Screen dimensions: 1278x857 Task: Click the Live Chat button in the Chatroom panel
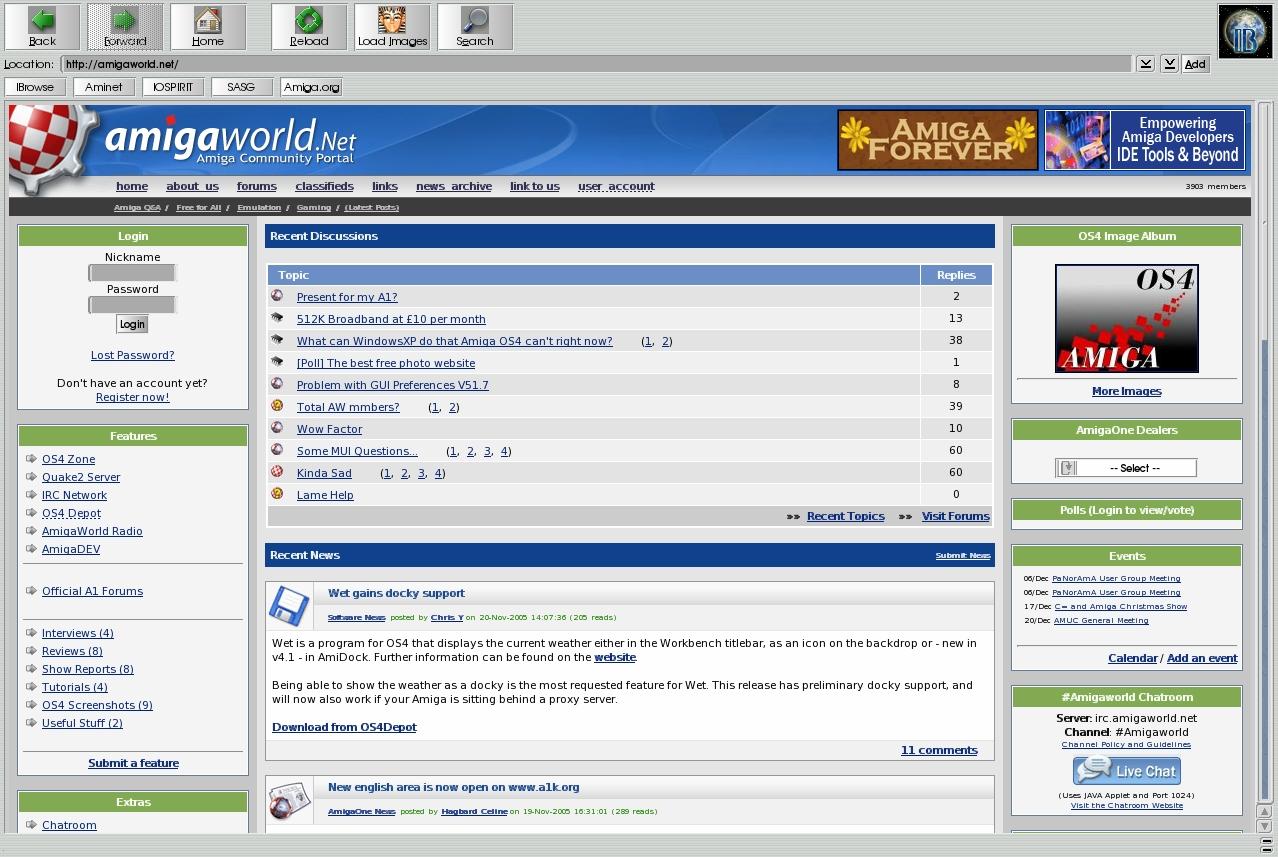1126,770
